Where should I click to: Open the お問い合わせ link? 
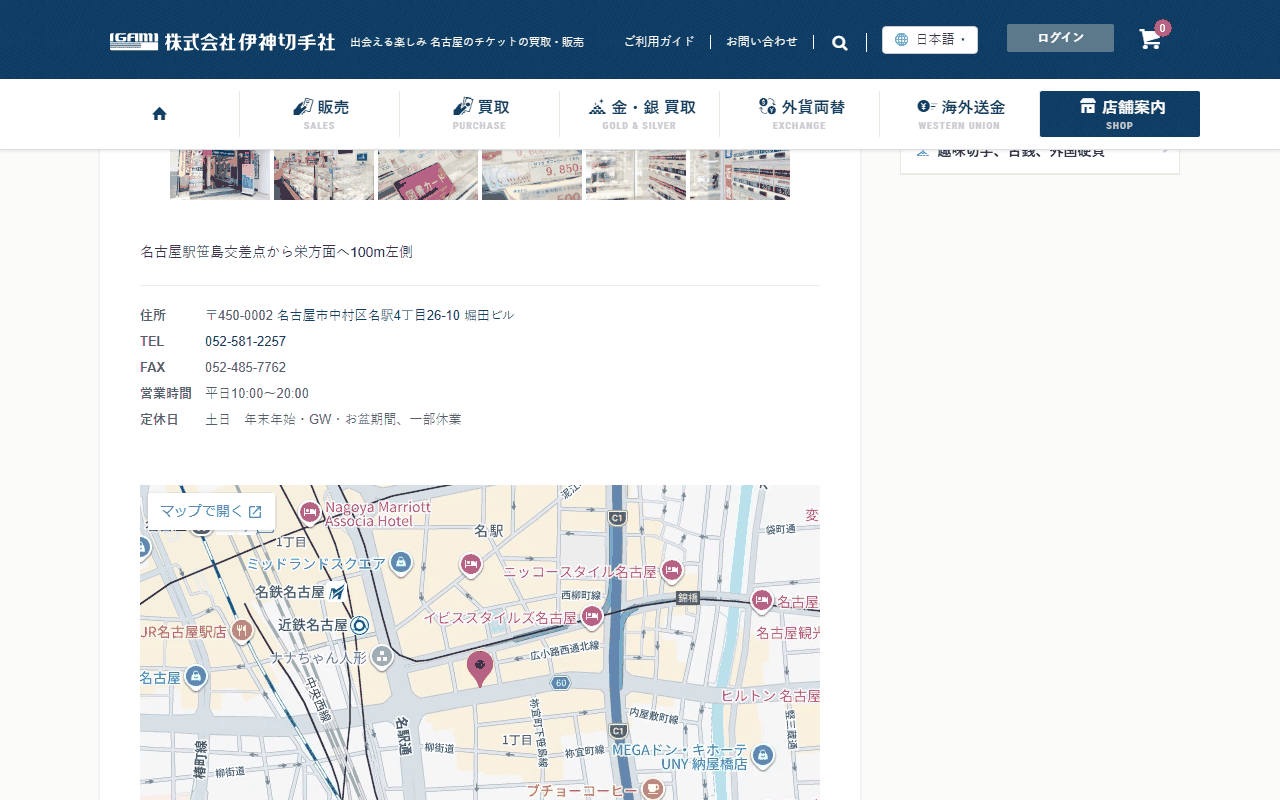762,42
